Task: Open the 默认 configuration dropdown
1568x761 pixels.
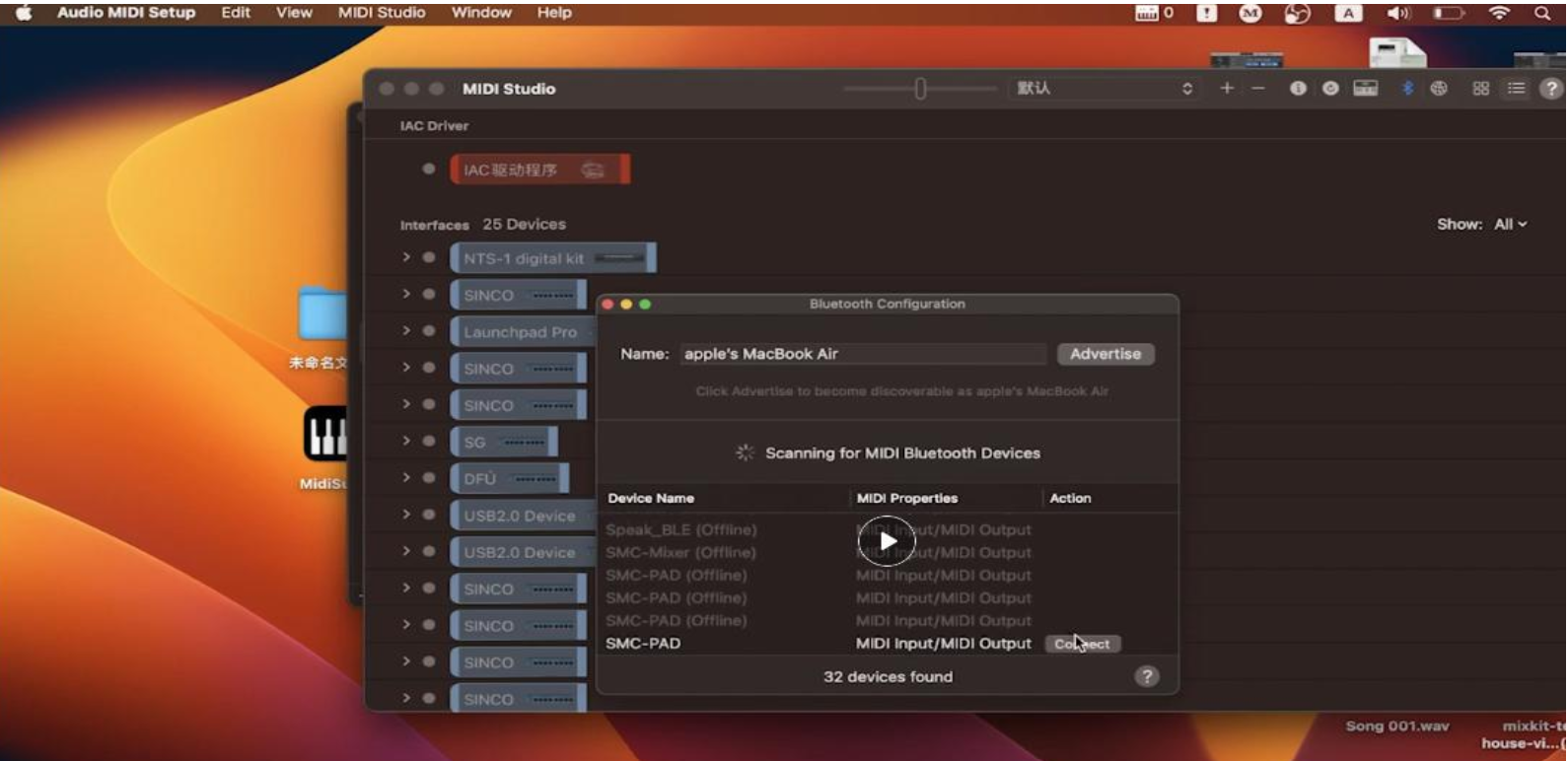Action: (1105, 88)
